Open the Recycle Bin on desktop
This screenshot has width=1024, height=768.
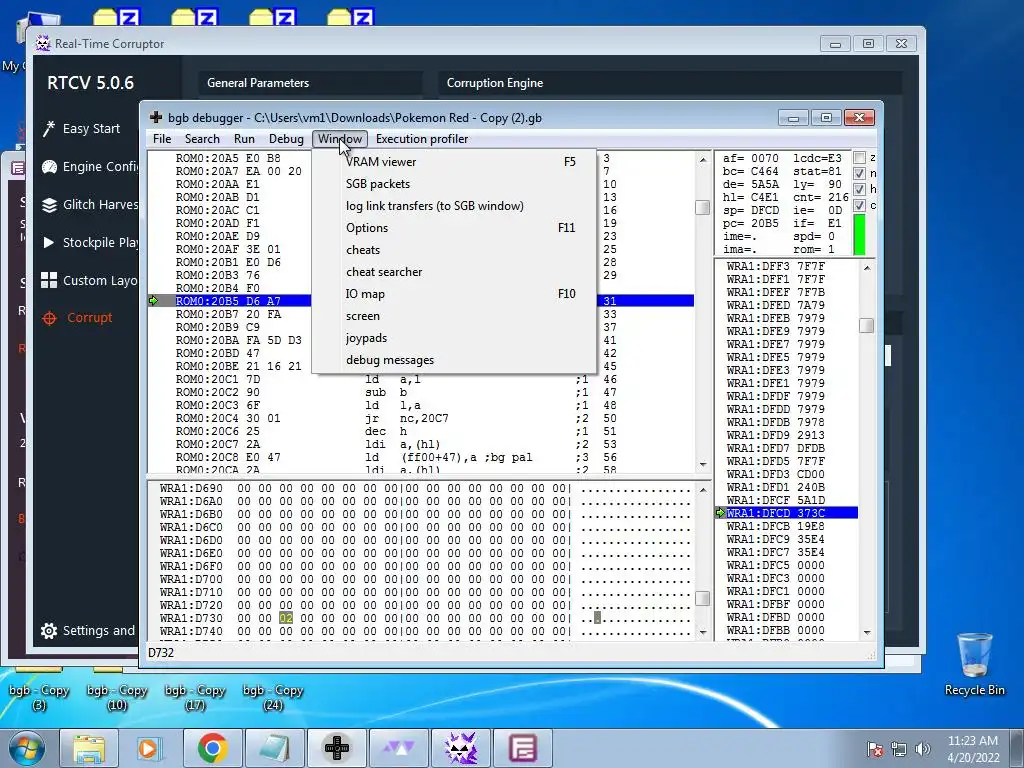[x=974, y=663]
